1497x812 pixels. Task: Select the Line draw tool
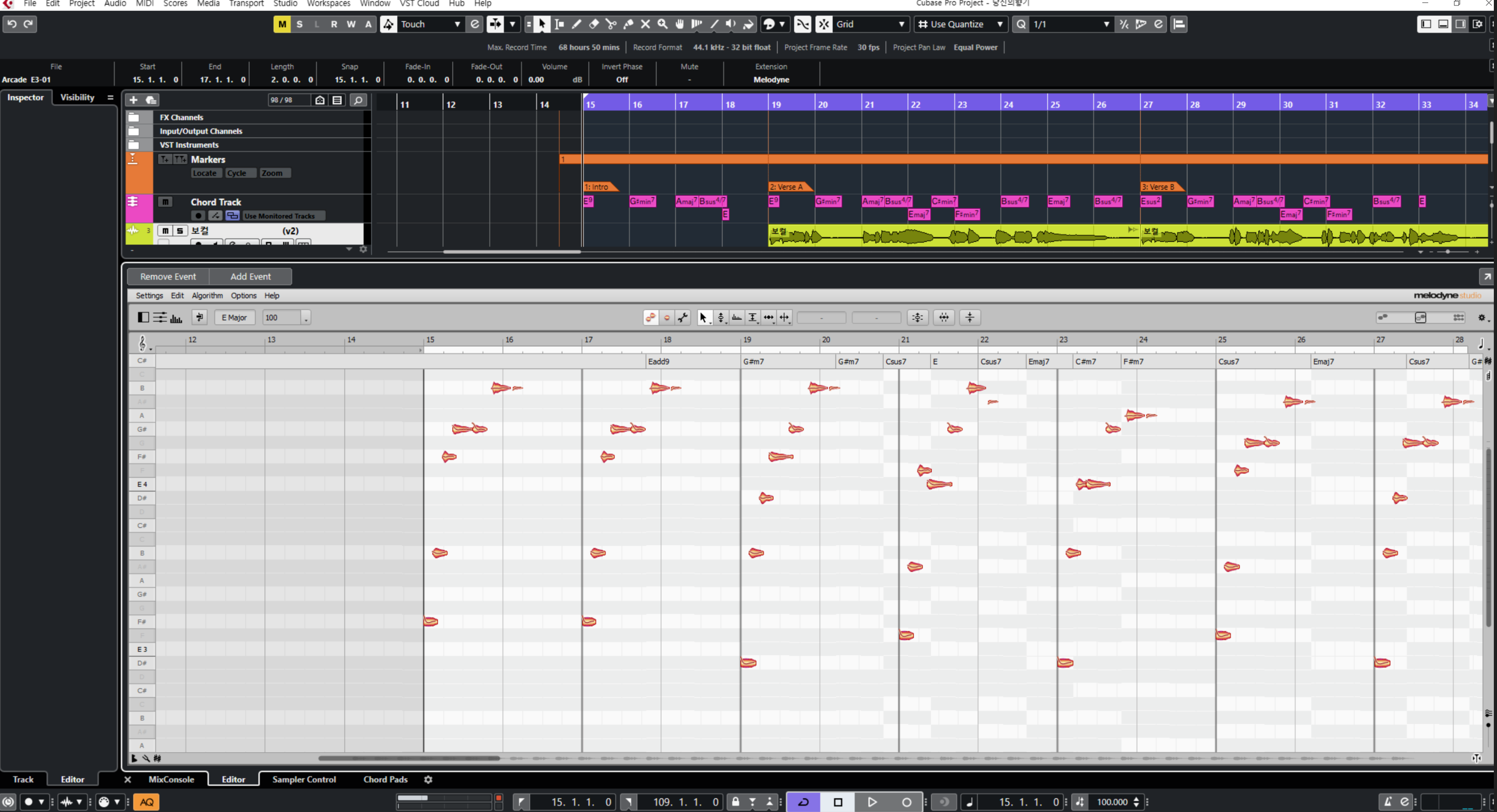coord(714,24)
